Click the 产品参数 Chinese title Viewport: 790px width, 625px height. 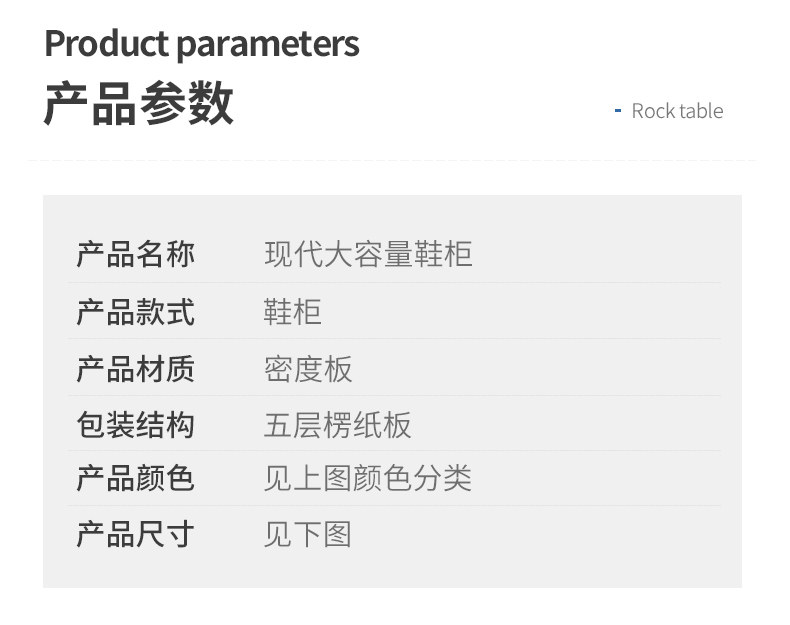click(x=138, y=104)
